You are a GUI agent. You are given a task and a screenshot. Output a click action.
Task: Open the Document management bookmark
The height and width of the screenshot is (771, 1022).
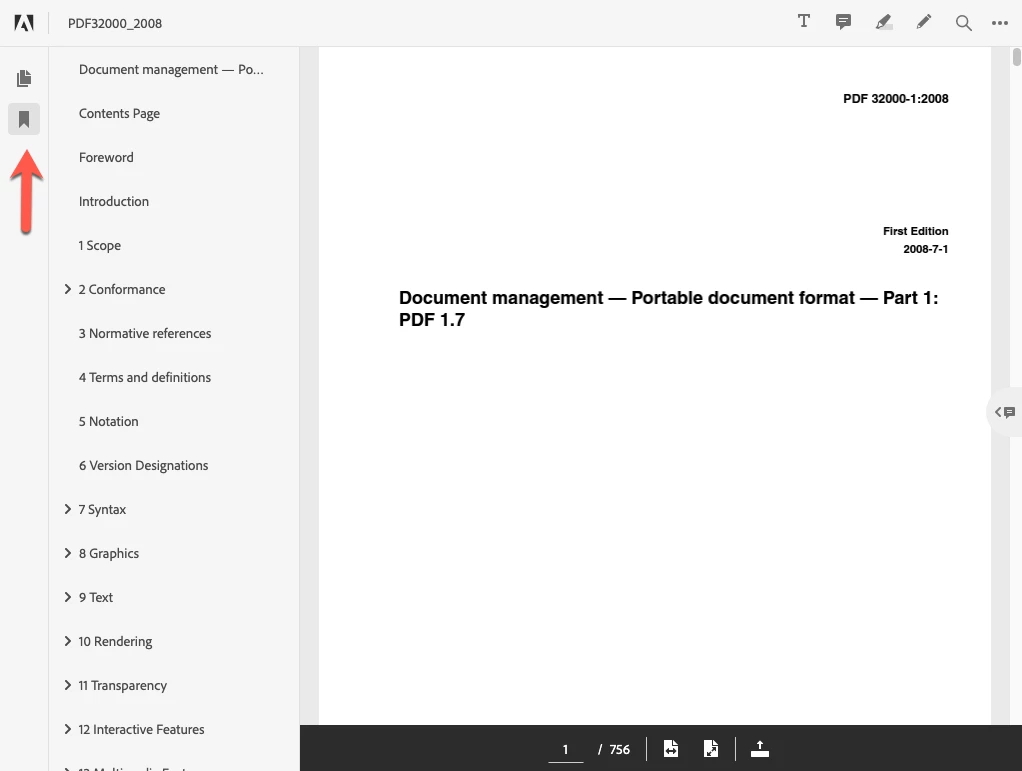[x=171, y=69]
